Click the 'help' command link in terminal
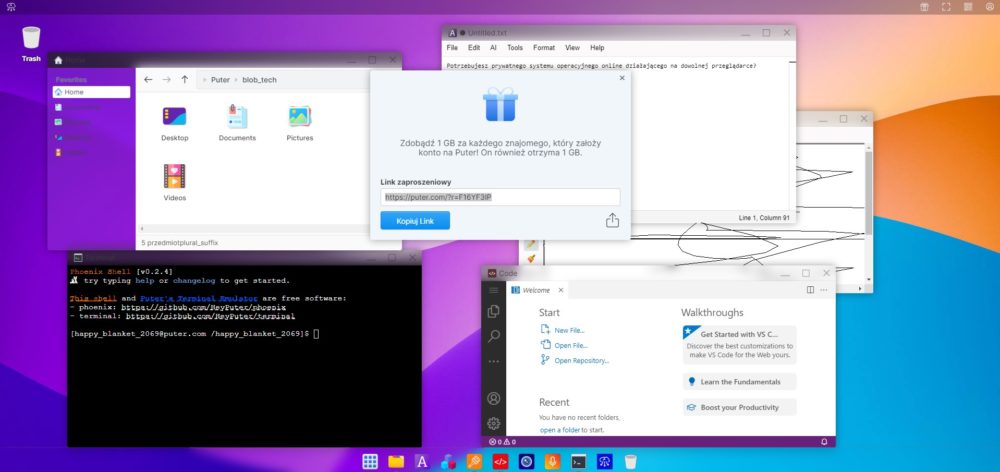 (x=145, y=281)
